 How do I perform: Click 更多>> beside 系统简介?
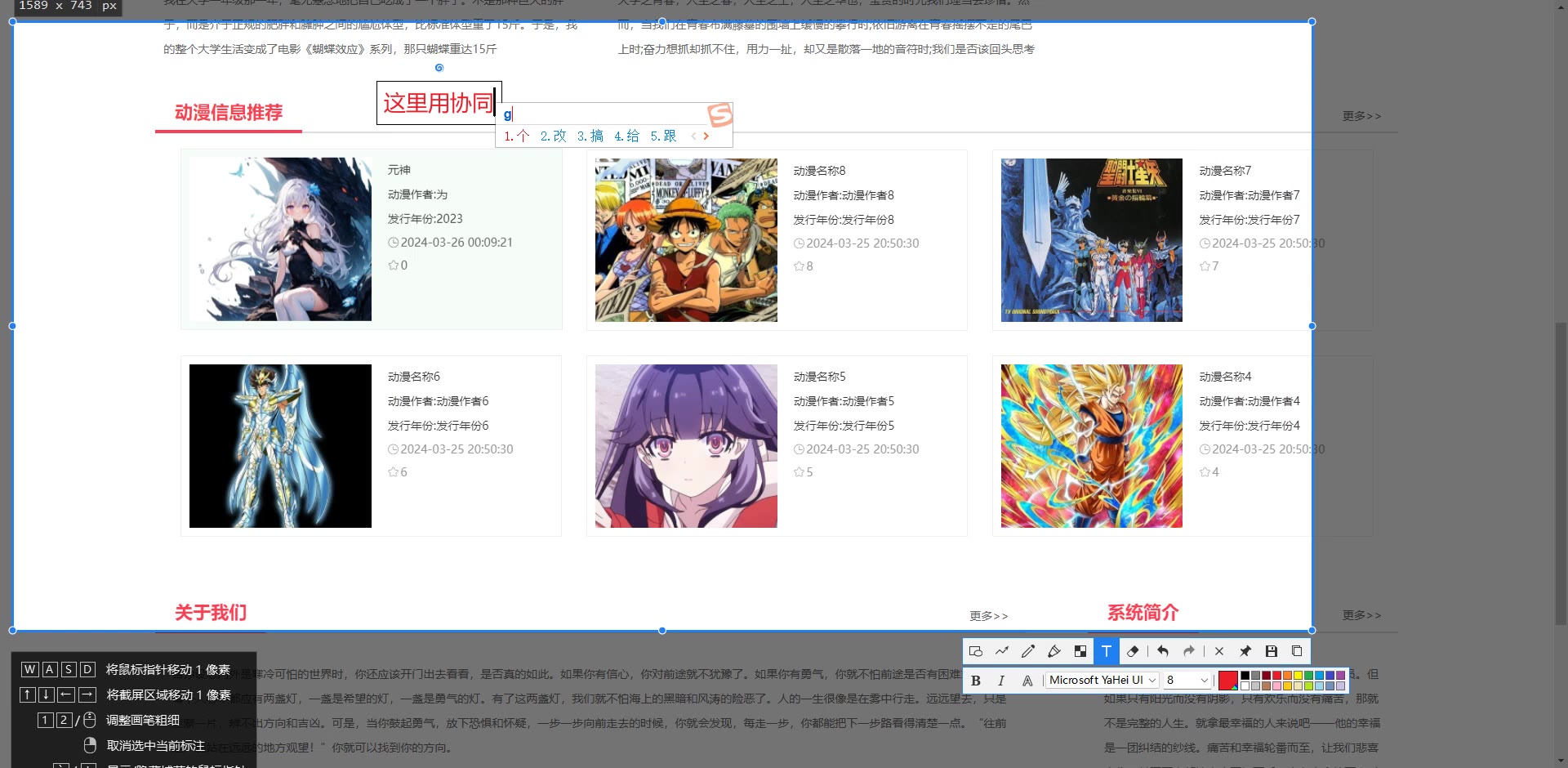(1361, 615)
